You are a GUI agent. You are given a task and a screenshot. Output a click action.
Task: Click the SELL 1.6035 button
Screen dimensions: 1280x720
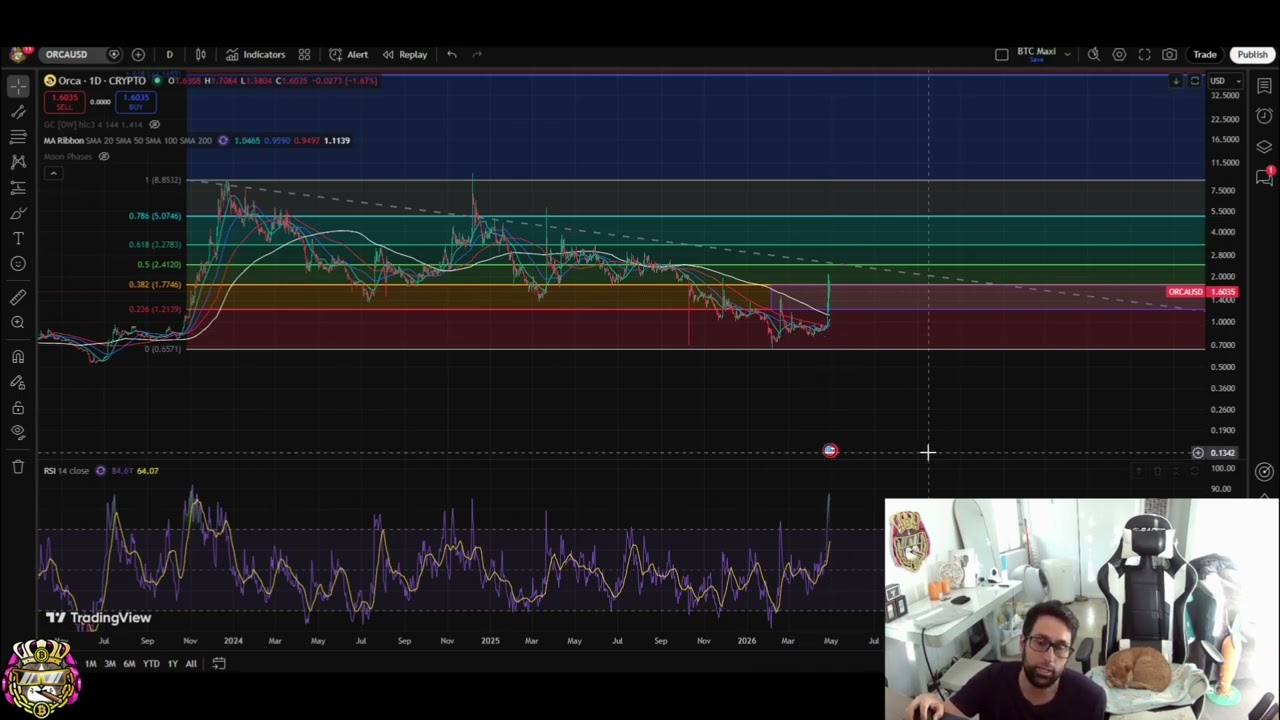coord(64,101)
